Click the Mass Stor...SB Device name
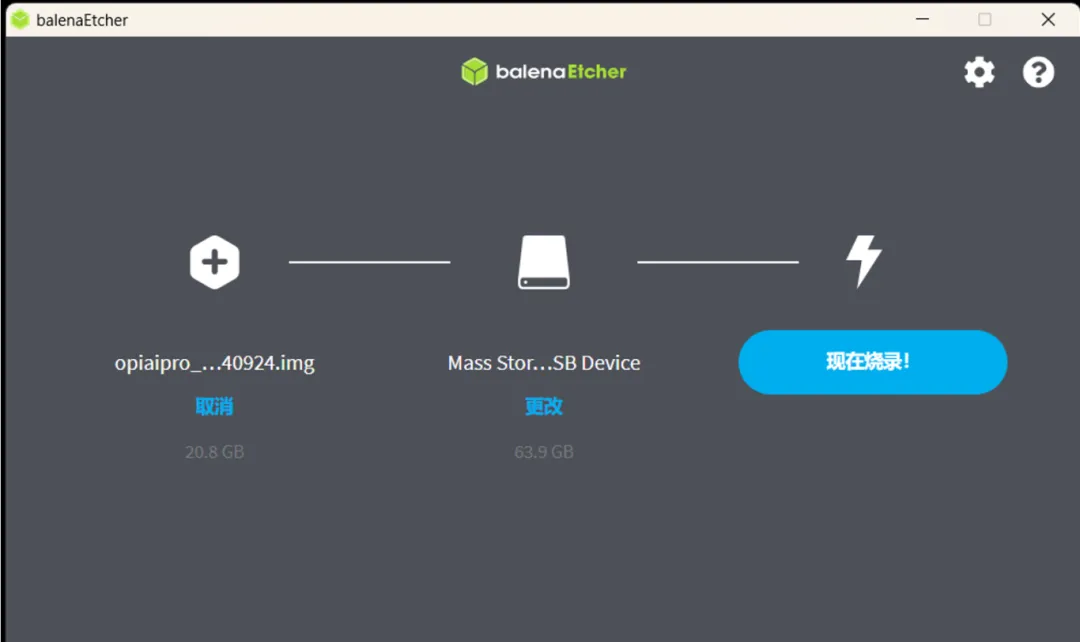Viewport: 1080px width, 642px height. (543, 363)
